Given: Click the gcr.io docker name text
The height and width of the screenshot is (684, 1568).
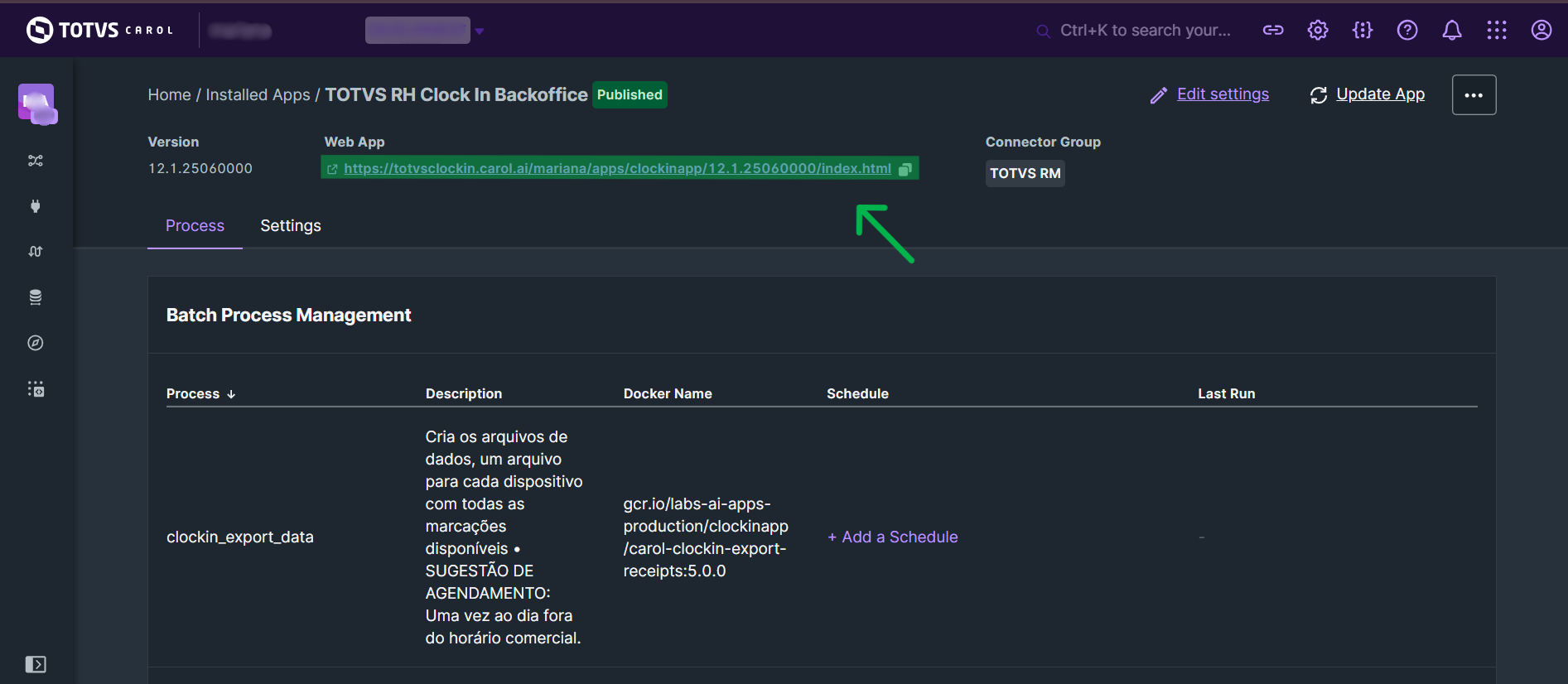Looking at the screenshot, I should 706,537.
